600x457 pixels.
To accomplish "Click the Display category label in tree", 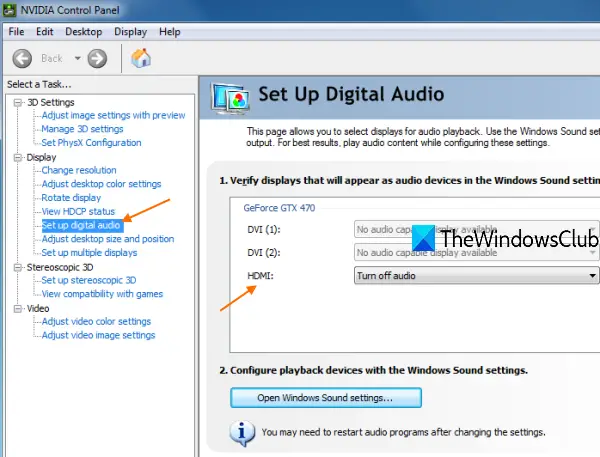I will (x=41, y=158).
